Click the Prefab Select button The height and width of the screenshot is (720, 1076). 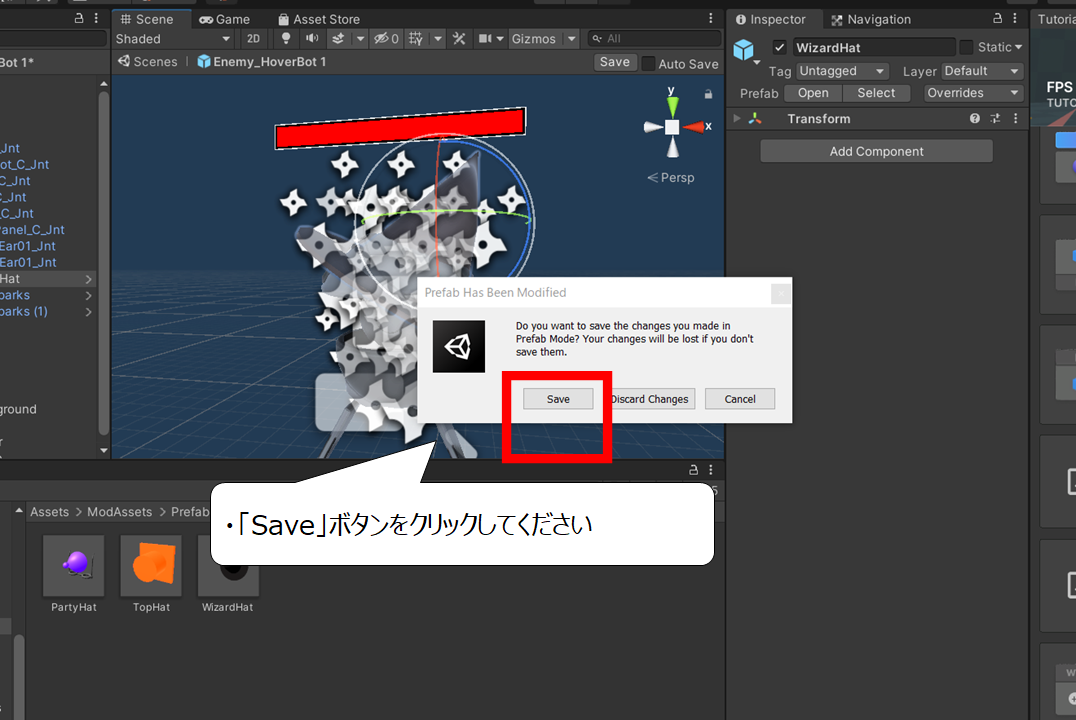click(876, 93)
